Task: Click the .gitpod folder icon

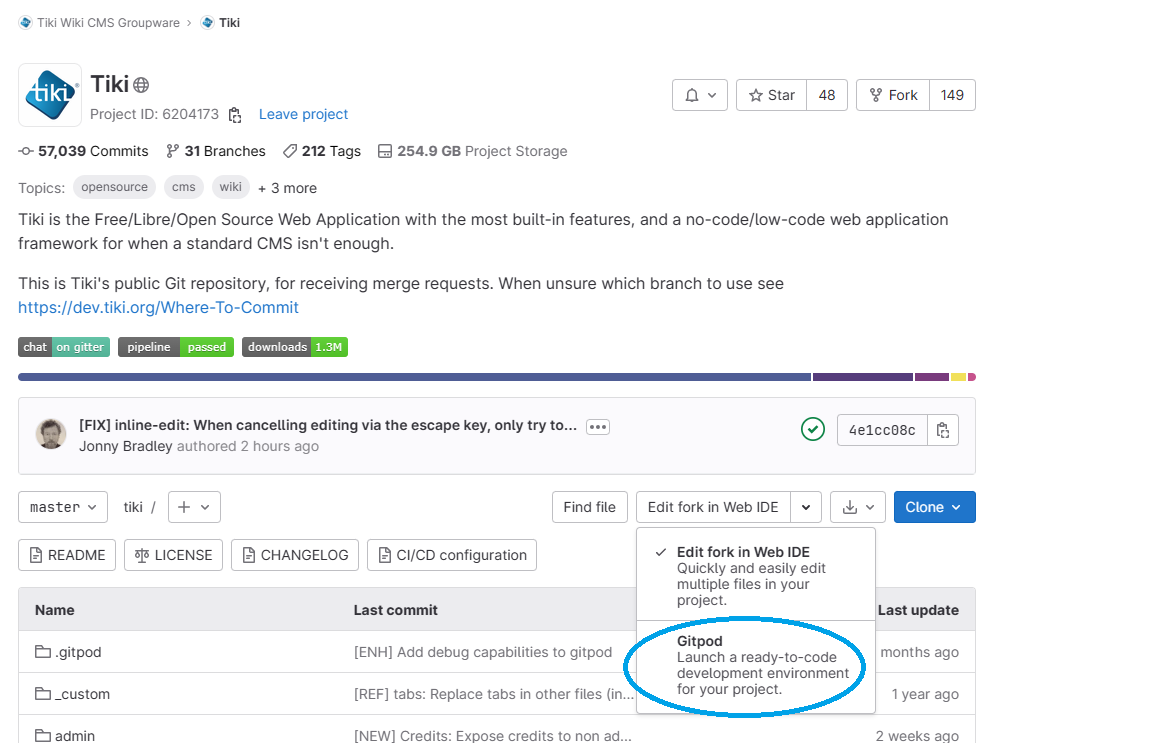Action: [43, 652]
